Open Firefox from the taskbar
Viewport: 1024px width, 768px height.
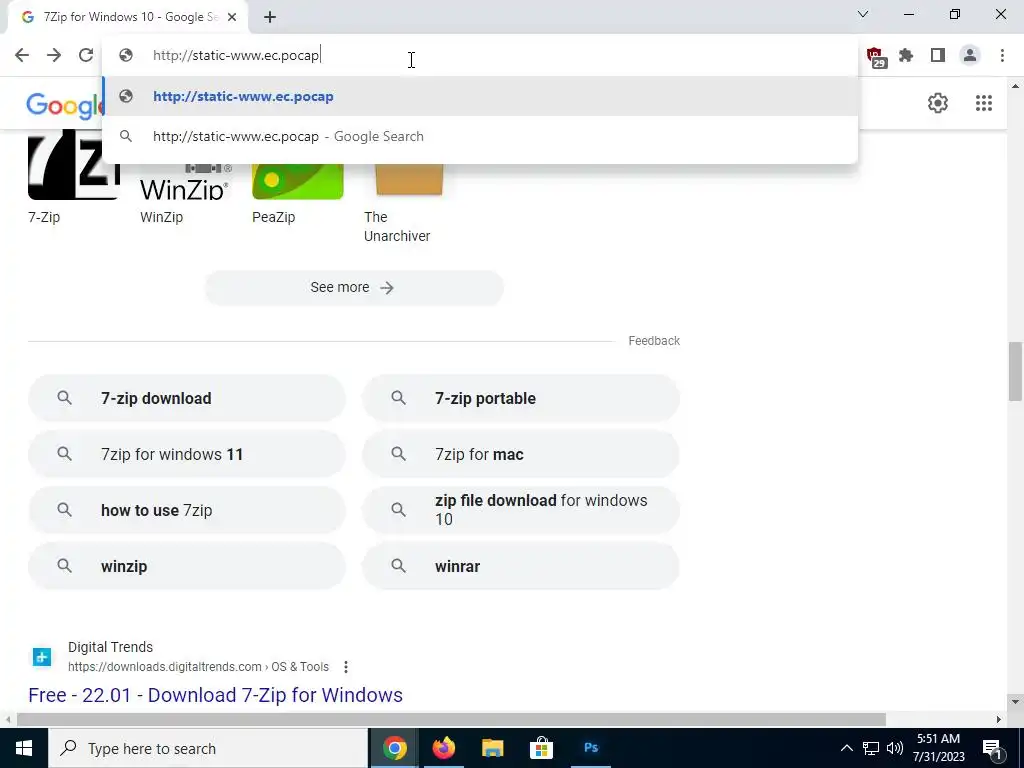443,748
